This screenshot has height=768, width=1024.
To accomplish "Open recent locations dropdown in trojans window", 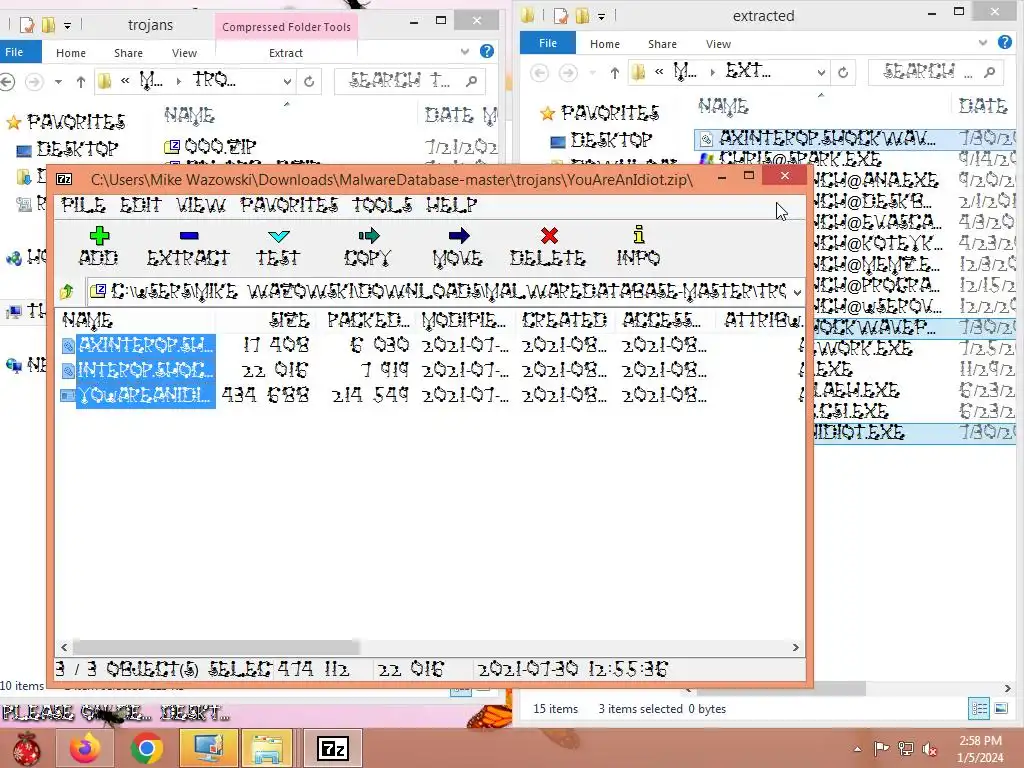I will (x=58, y=82).
